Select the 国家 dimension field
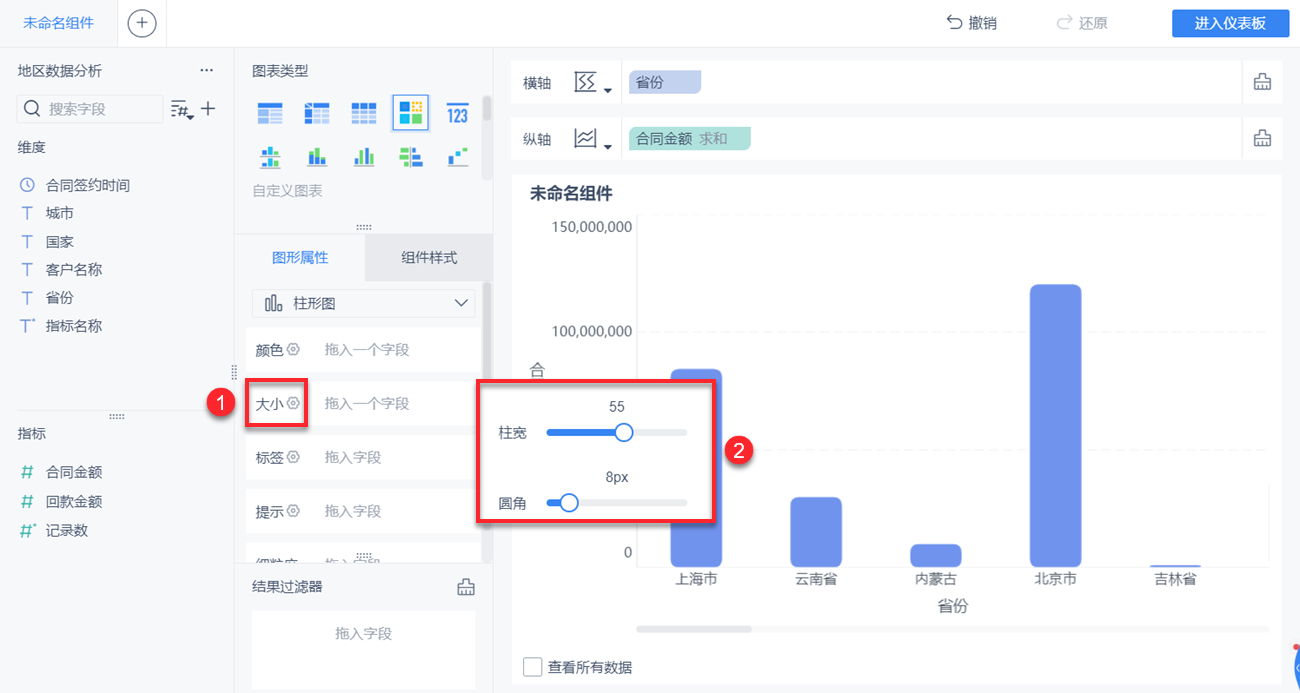The width and height of the screenshot is (1300, 693). click(59, 242)
